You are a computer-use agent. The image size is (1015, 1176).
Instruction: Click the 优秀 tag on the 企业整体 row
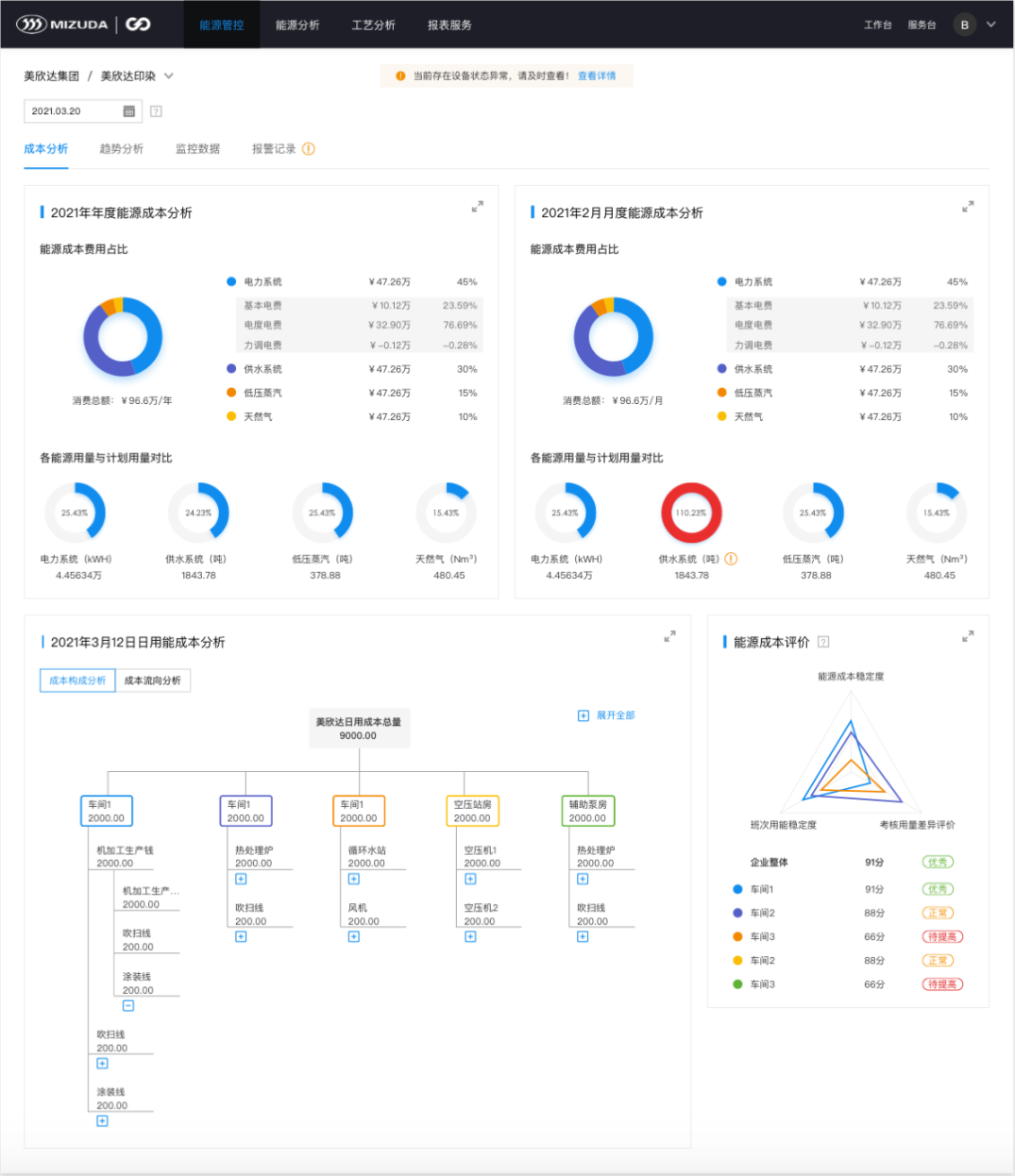click(x=938, y=862)
